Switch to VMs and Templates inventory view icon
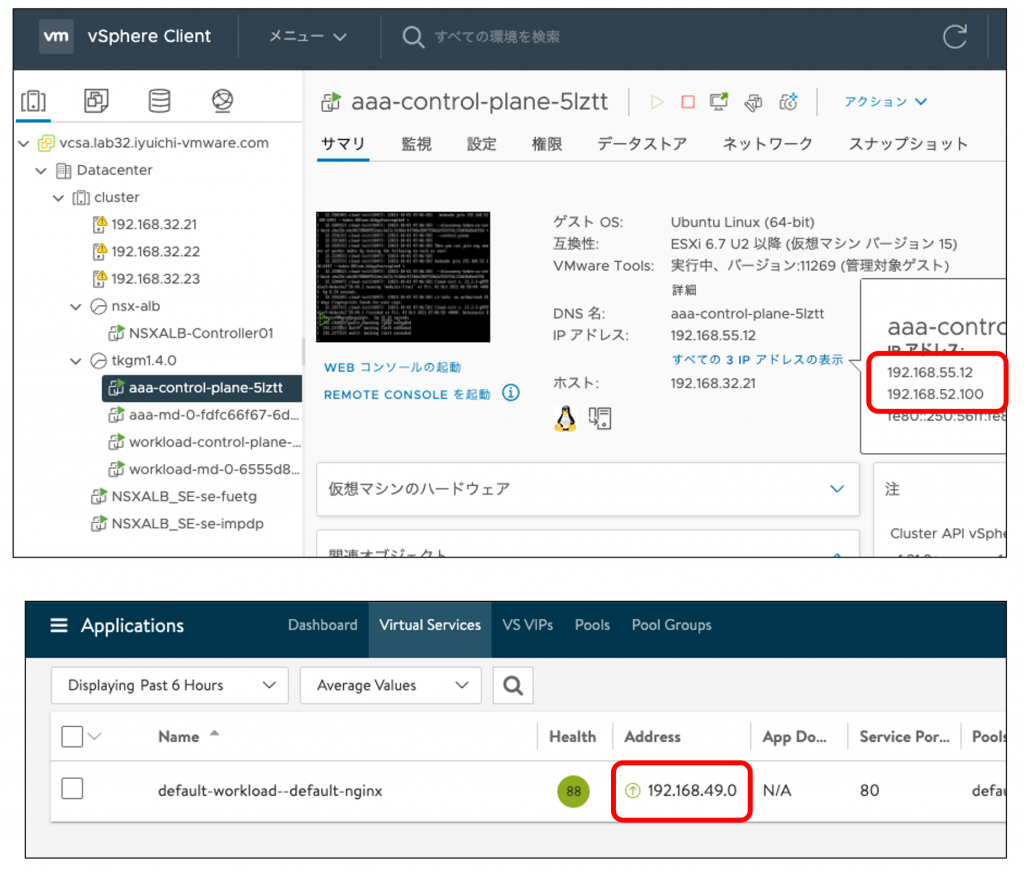The height and width of the screenshot is (870, 1024). click(x=96, y=101)
